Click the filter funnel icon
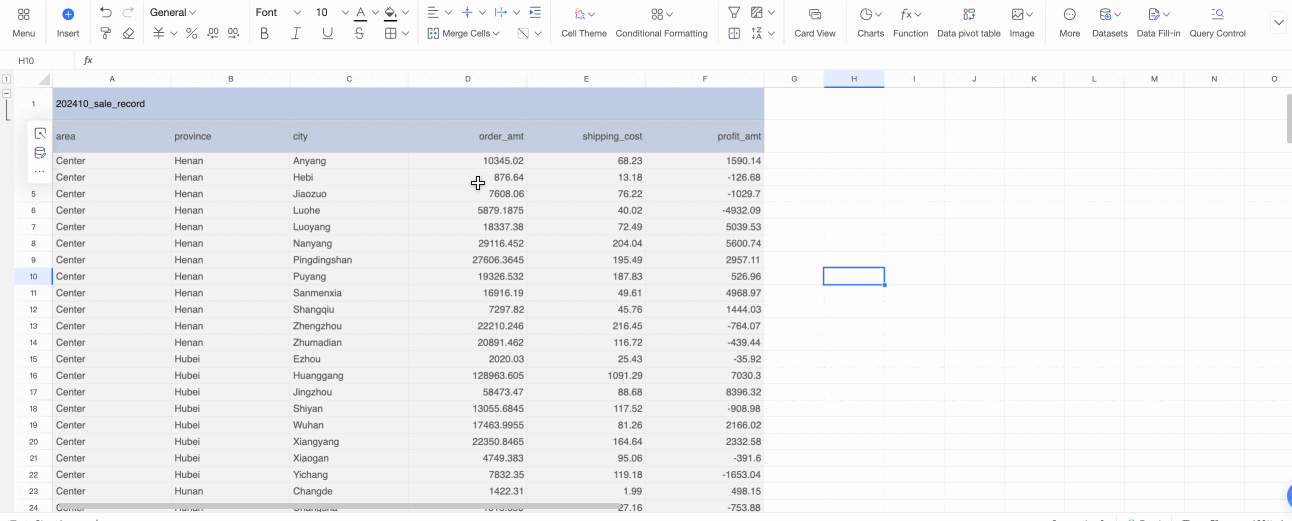This screenshot has height=521, width=1292. click(x=734, y=13)
